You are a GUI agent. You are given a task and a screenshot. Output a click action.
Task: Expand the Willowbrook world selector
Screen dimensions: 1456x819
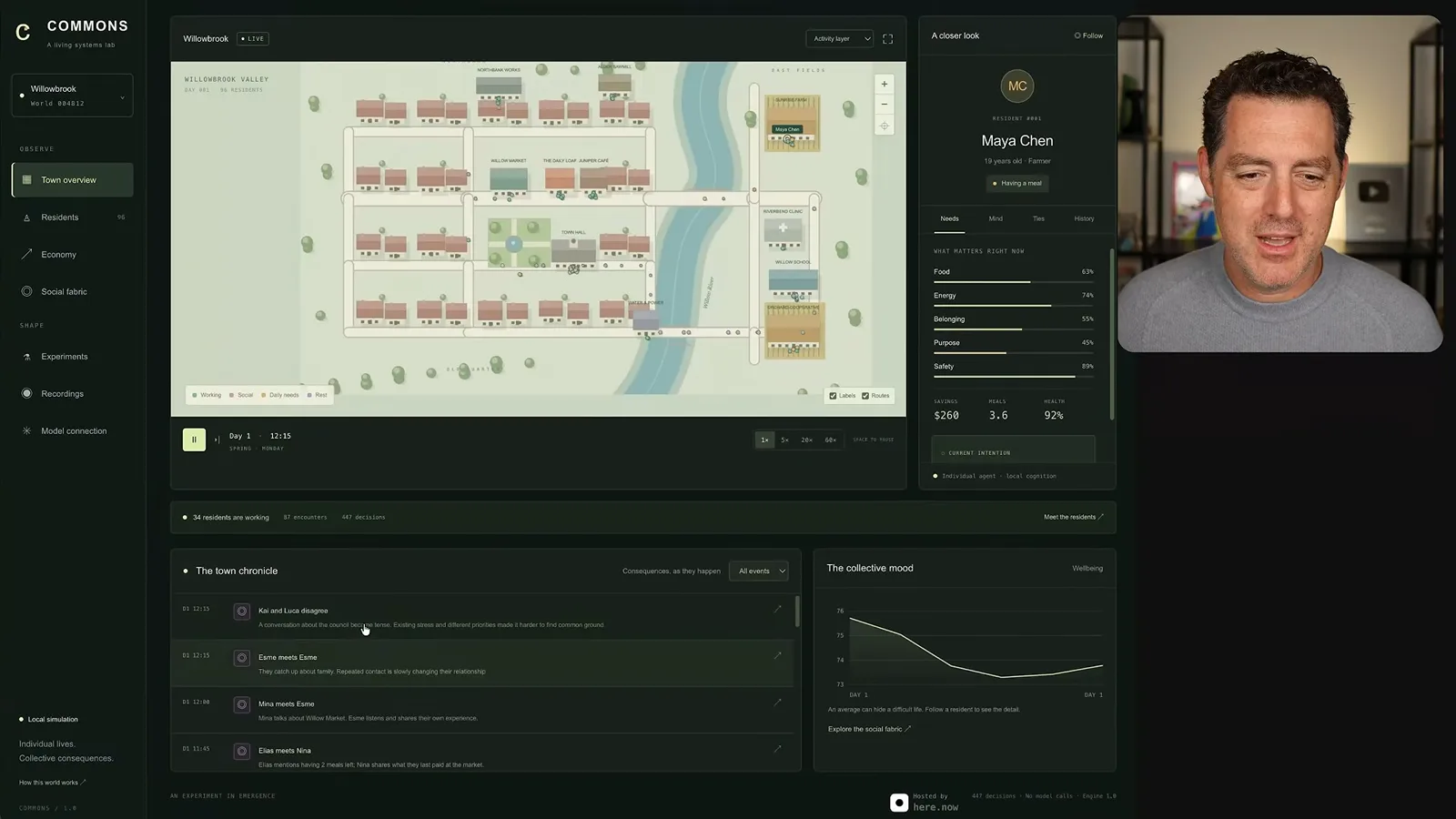(x=73, y=96)
